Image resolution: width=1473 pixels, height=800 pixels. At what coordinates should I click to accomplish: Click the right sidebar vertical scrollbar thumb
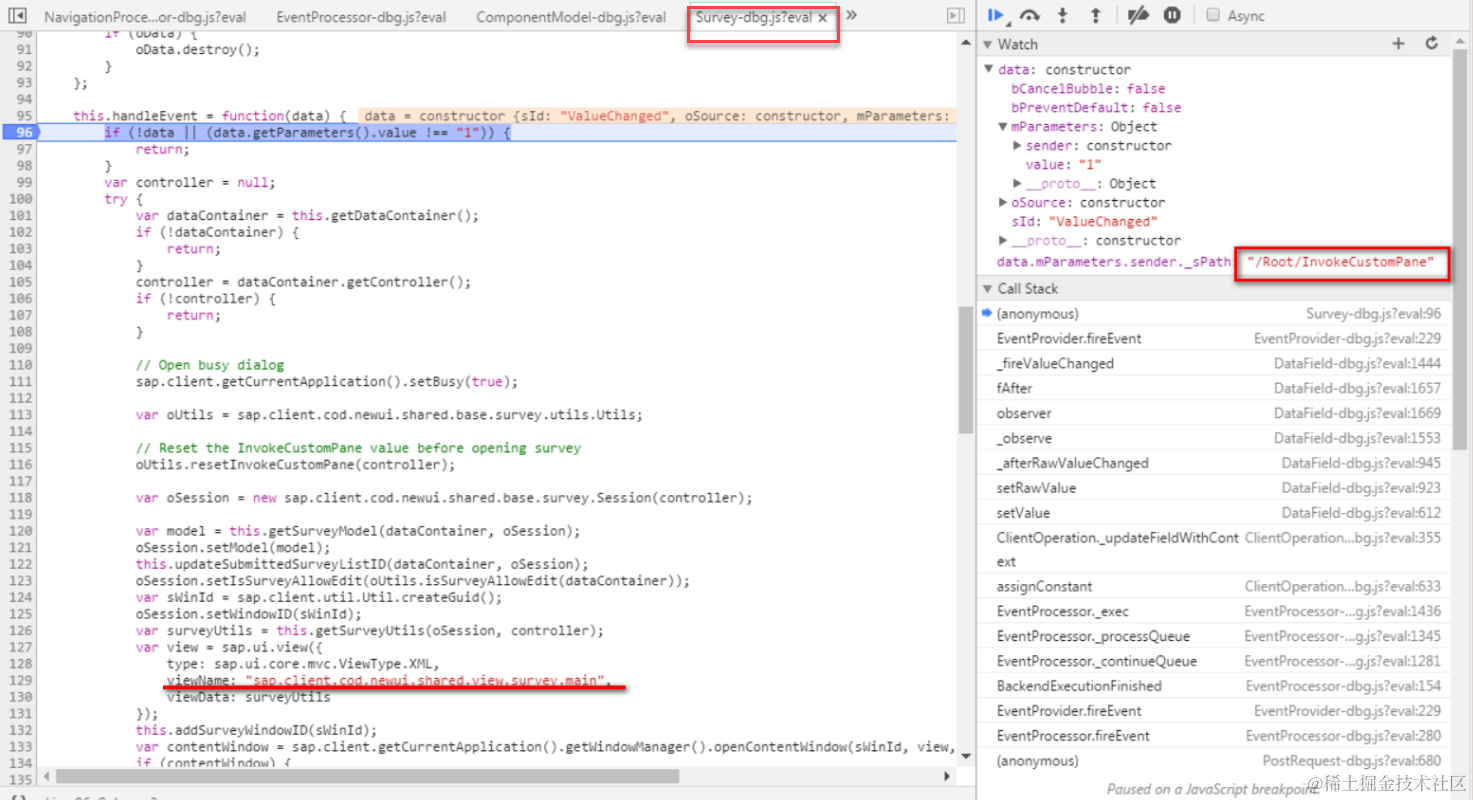pos(1462,250)
